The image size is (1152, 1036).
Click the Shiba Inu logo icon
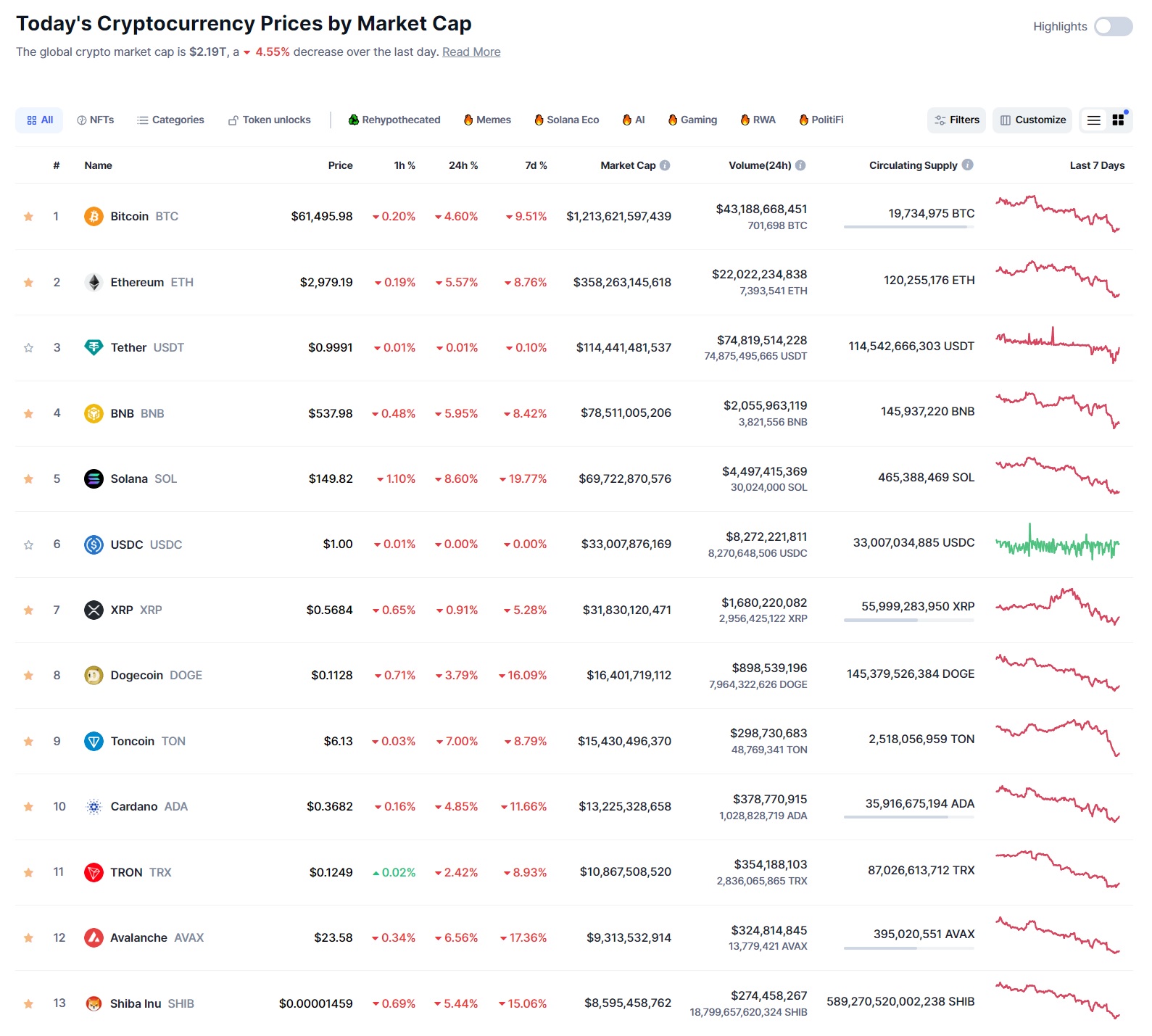pyautogui.click(x=94, y=1003)
